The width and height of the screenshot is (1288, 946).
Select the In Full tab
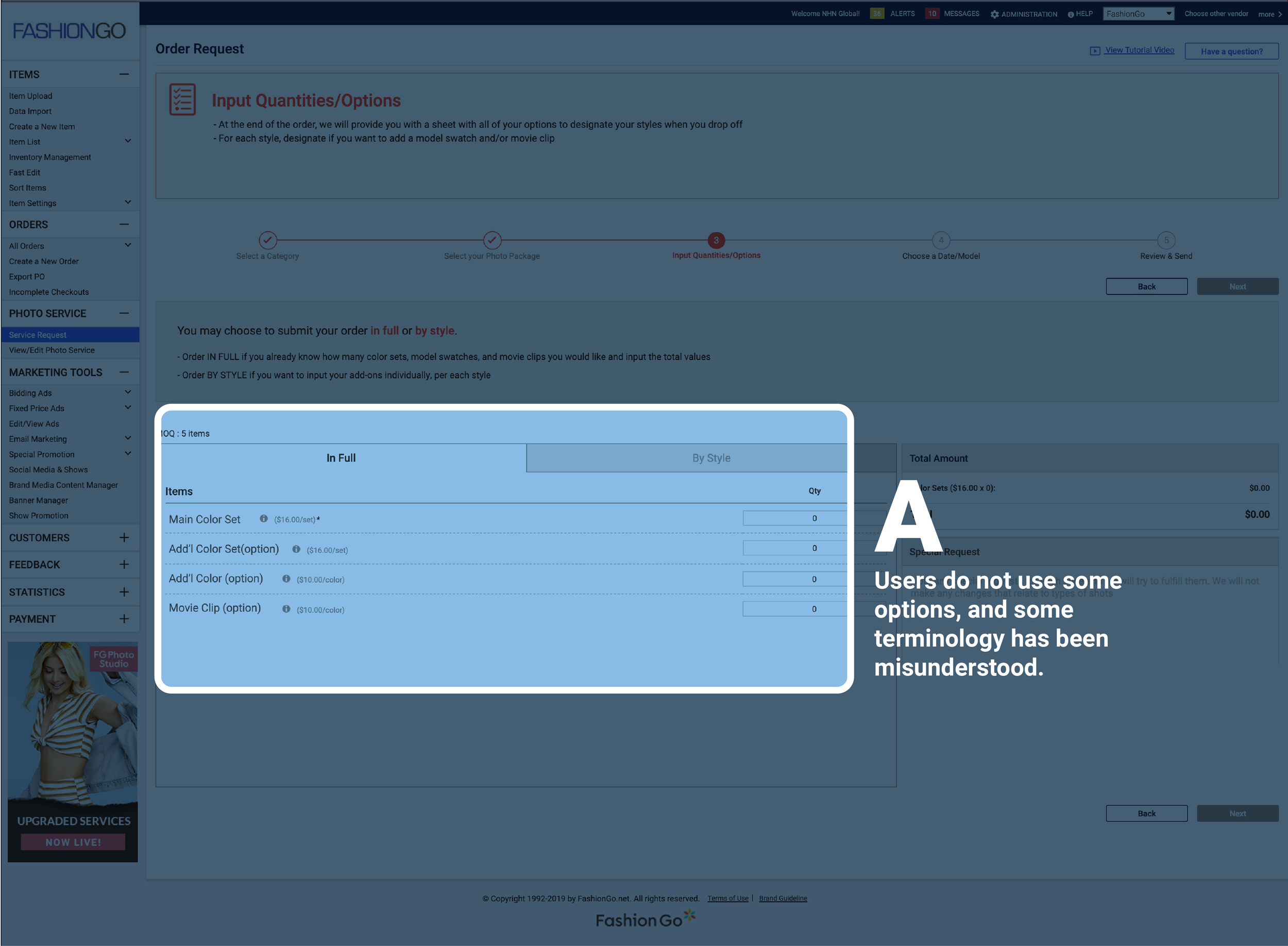[x=341, y=458]
